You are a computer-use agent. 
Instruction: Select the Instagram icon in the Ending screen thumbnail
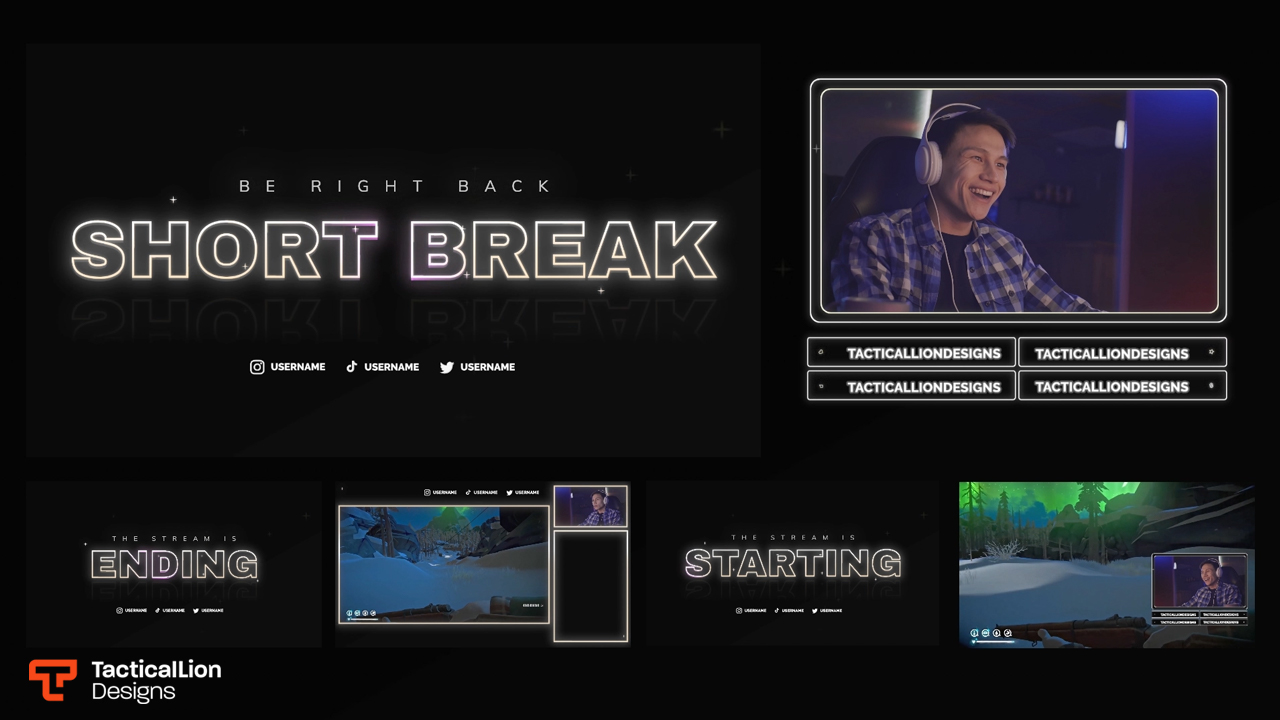[120, 610]
